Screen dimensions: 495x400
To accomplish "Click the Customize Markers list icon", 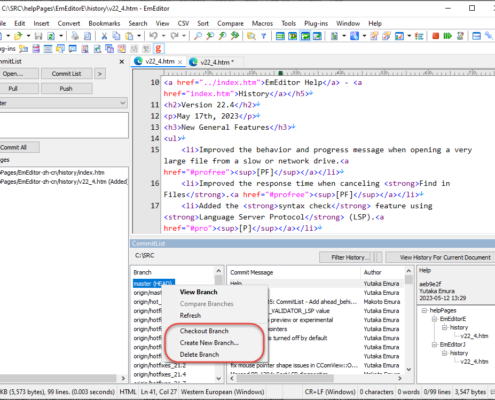I will 419,36.
